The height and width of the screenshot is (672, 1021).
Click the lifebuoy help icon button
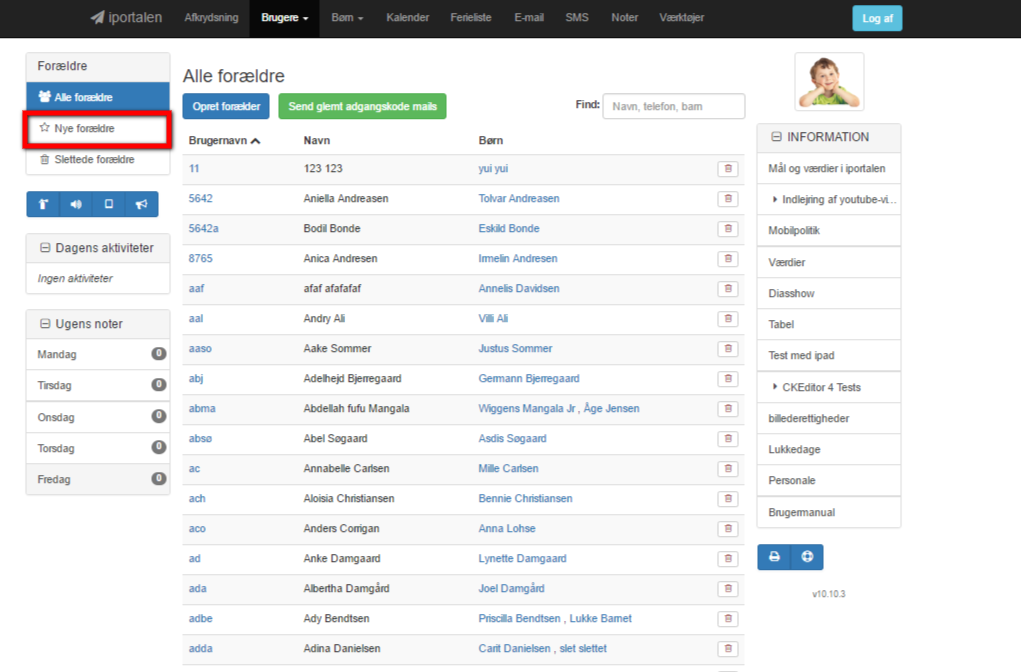click(807, 557)
